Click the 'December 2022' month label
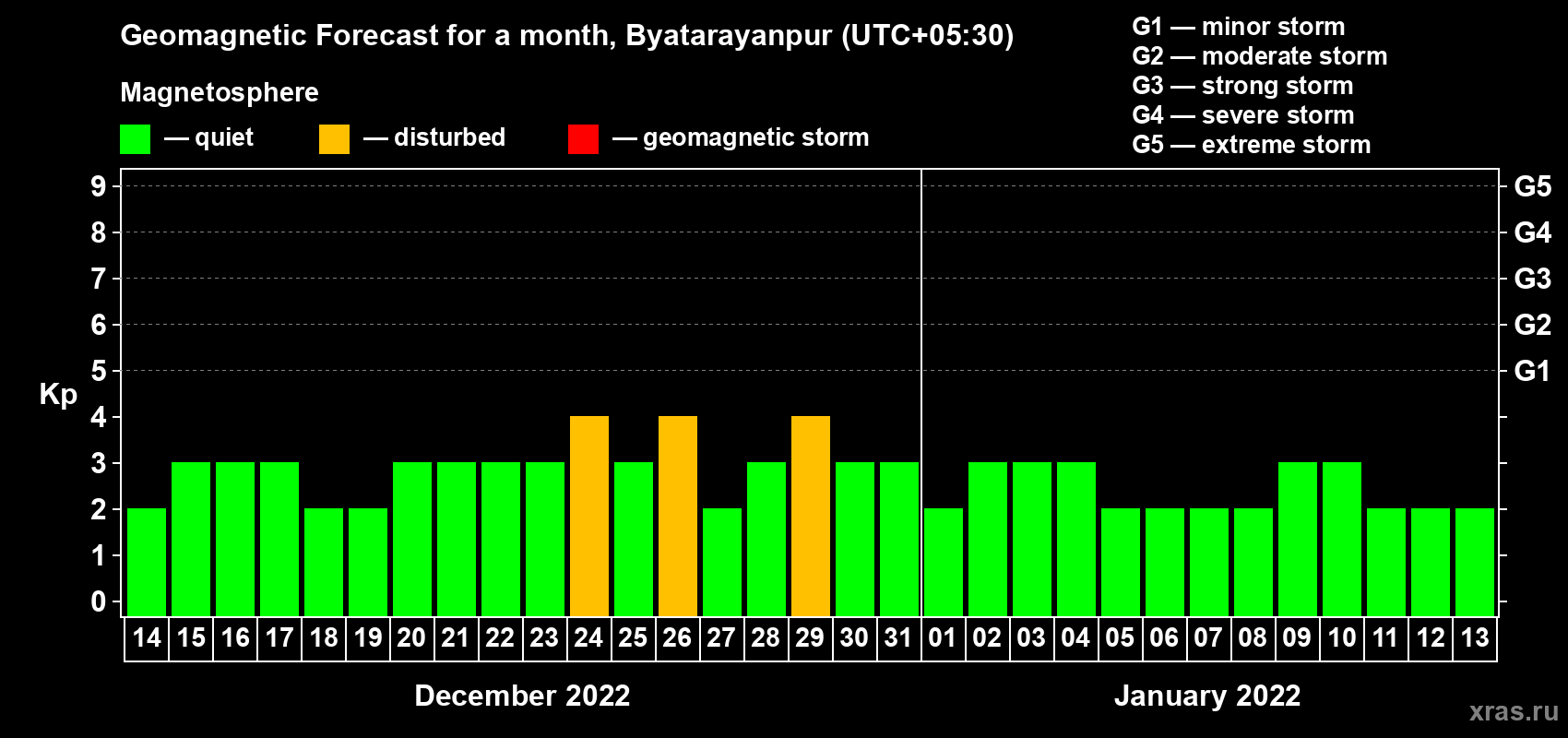Viewport: 1568px width, 738px height. 522,696
